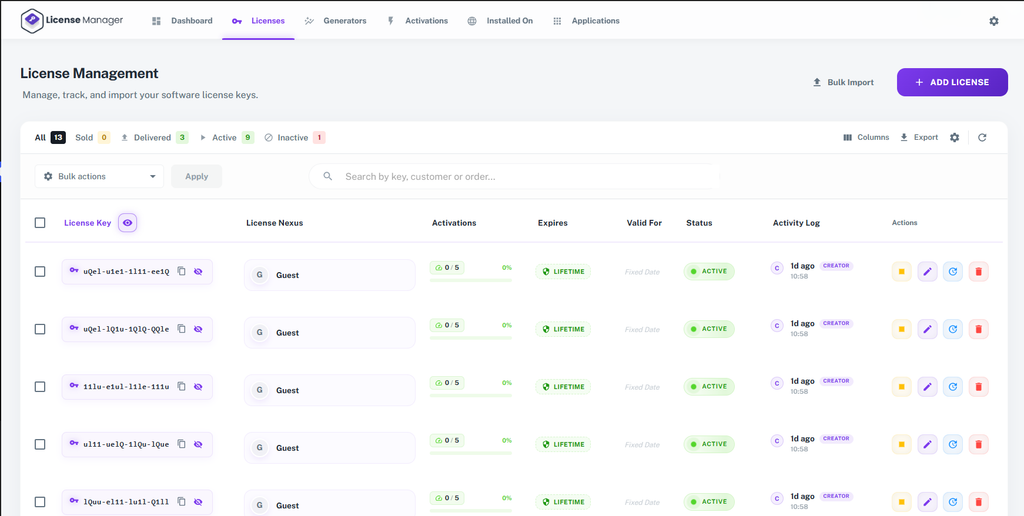
Task: Click blue renew icon for lQuu-el11-lu1l-Q1ll
Action: (952, 502)
